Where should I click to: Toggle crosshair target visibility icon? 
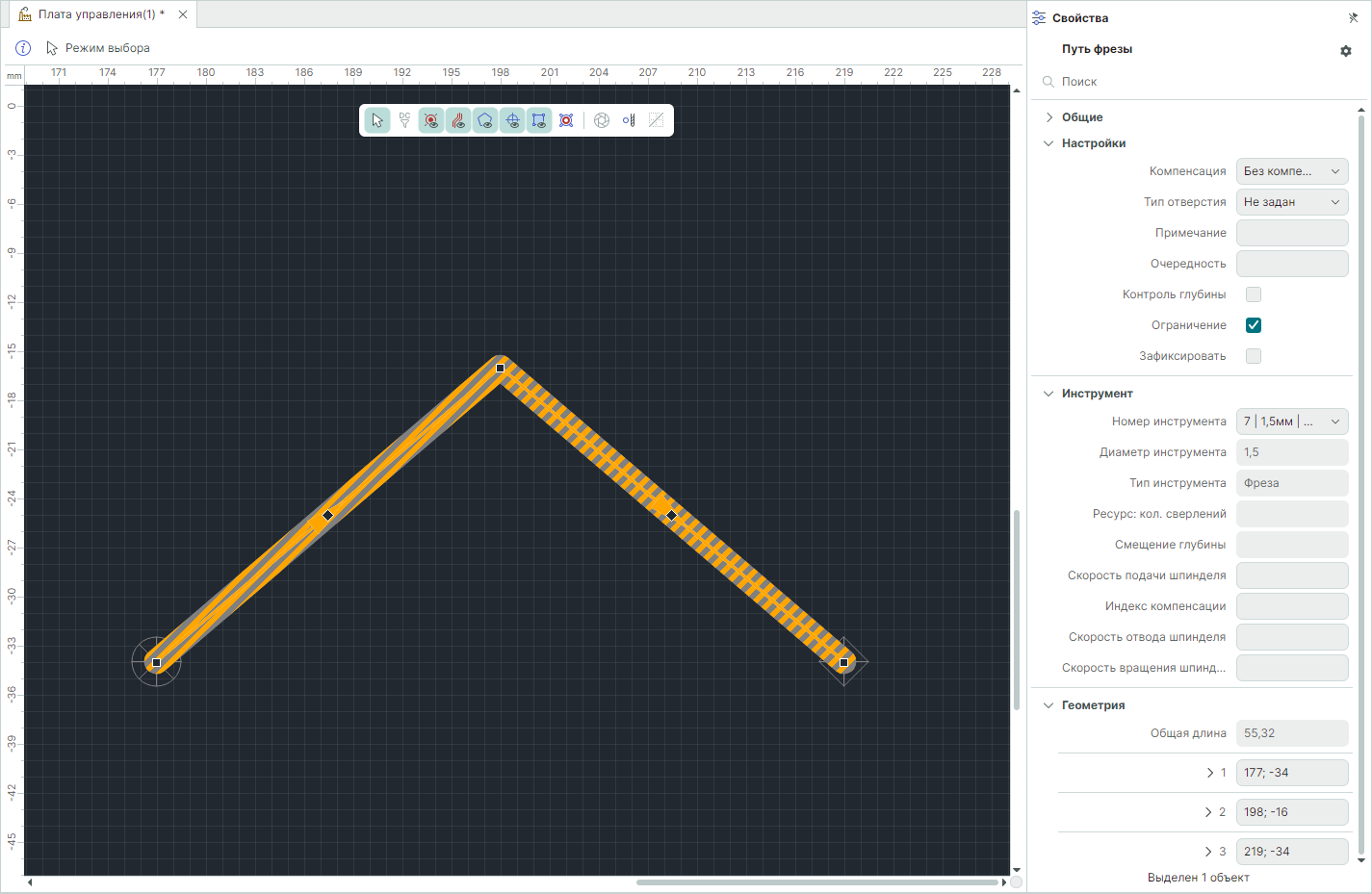click(512, 120)
